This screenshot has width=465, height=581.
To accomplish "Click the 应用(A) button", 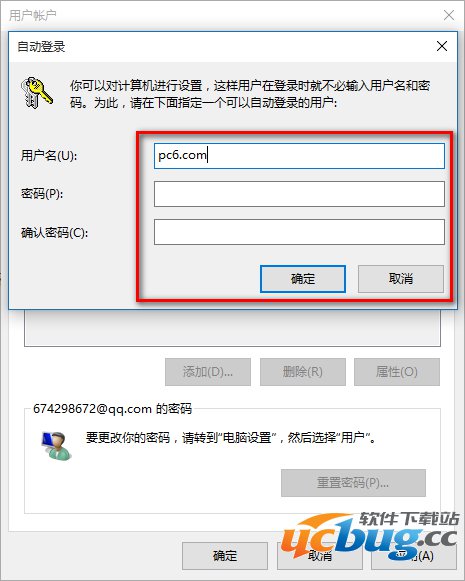I will [414, 556].
